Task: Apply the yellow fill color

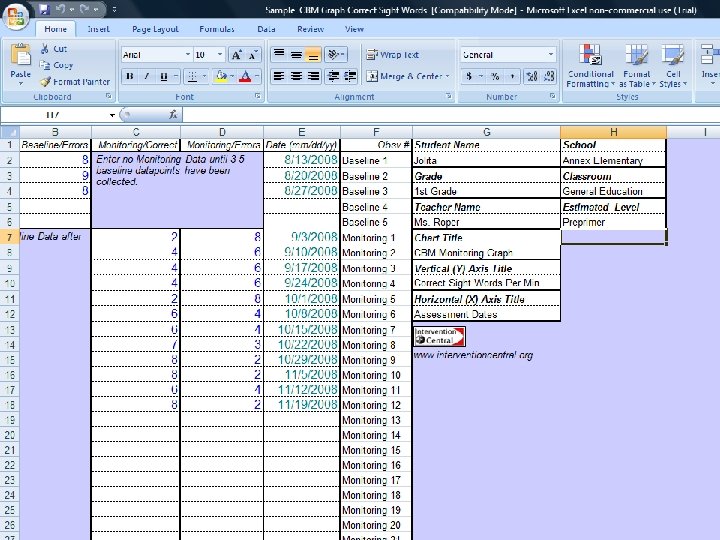Action: click(222, 77)
